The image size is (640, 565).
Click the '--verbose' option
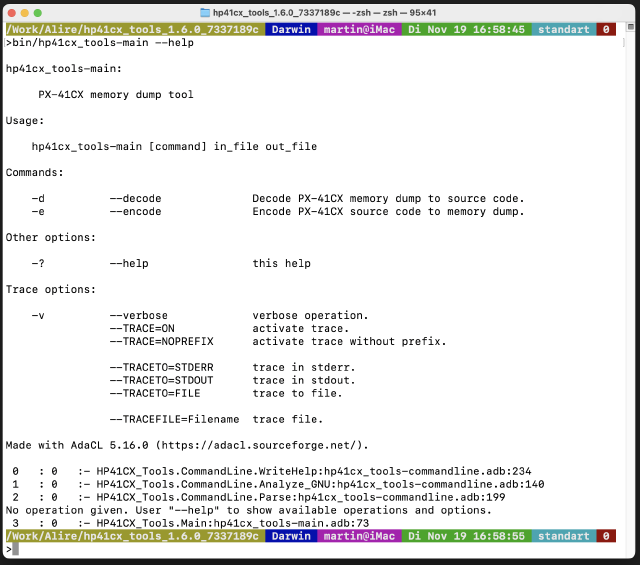[x=139, y=316]
